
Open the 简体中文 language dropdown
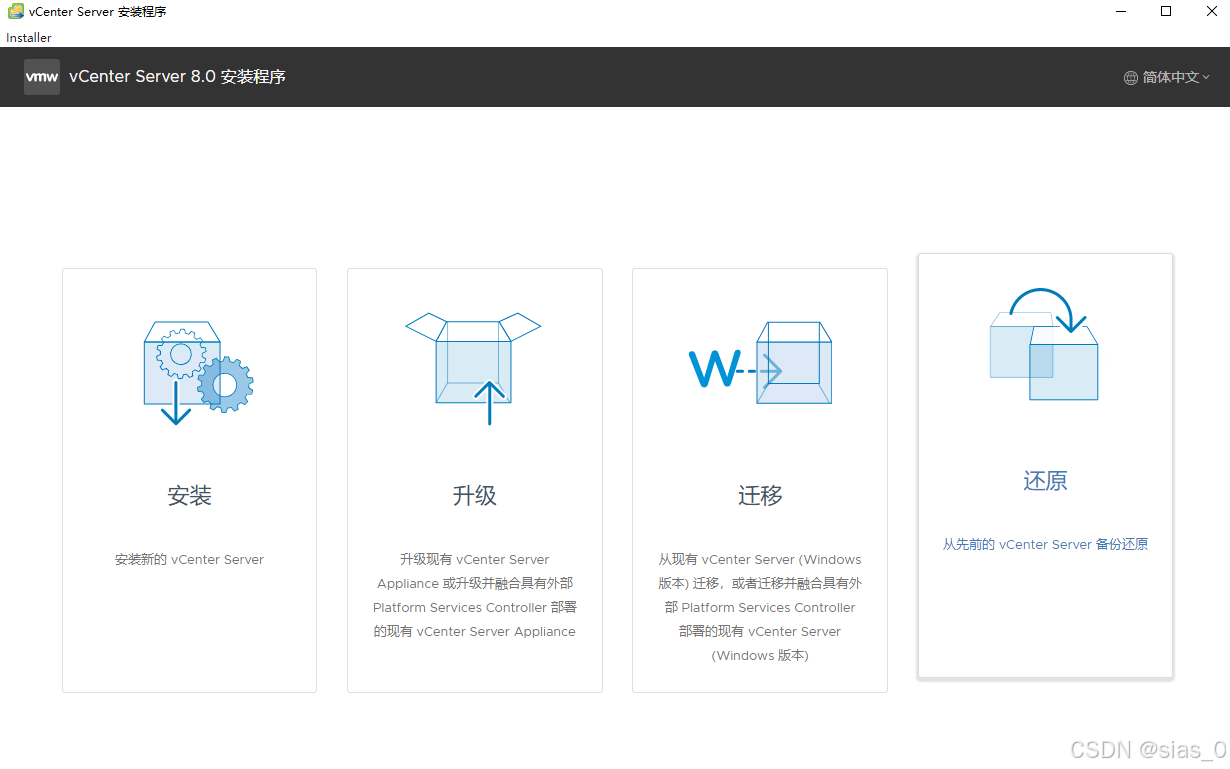(x=1167, y=77)
